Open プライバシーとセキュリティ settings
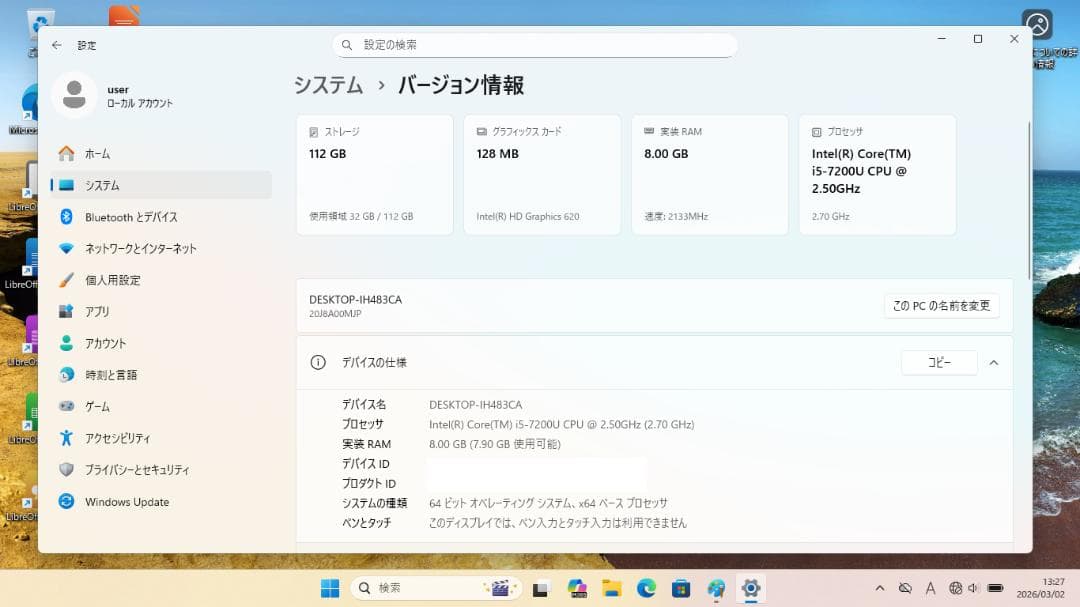This screenshot has height=607, width=1080. pos(161,470)
